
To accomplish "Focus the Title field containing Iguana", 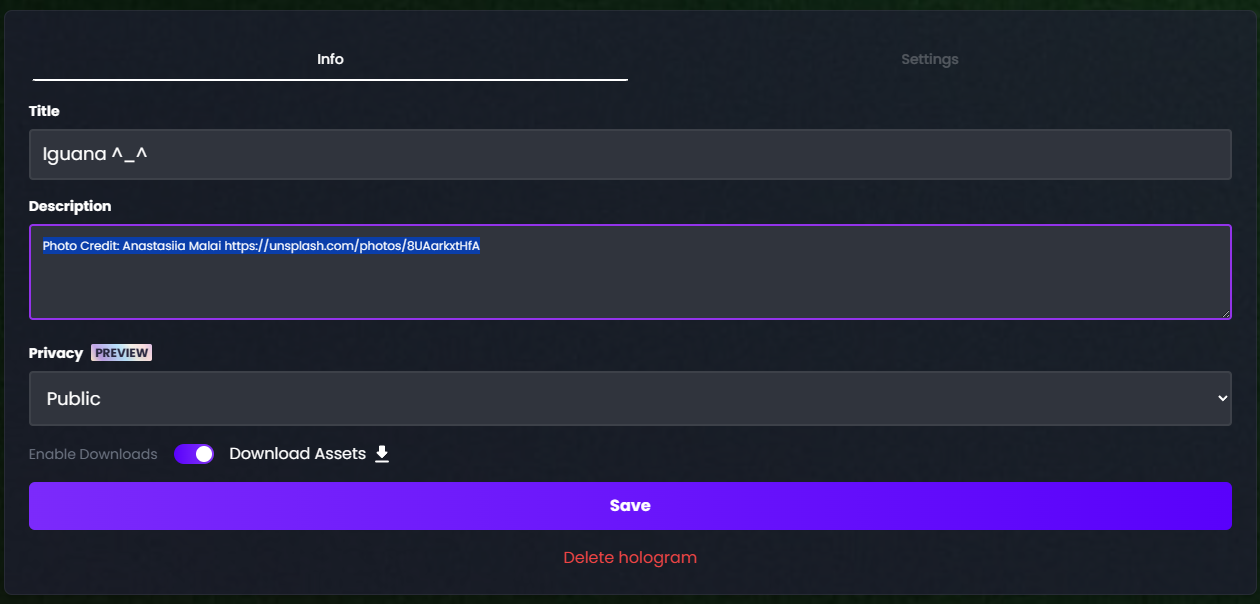I will [630, 154].
